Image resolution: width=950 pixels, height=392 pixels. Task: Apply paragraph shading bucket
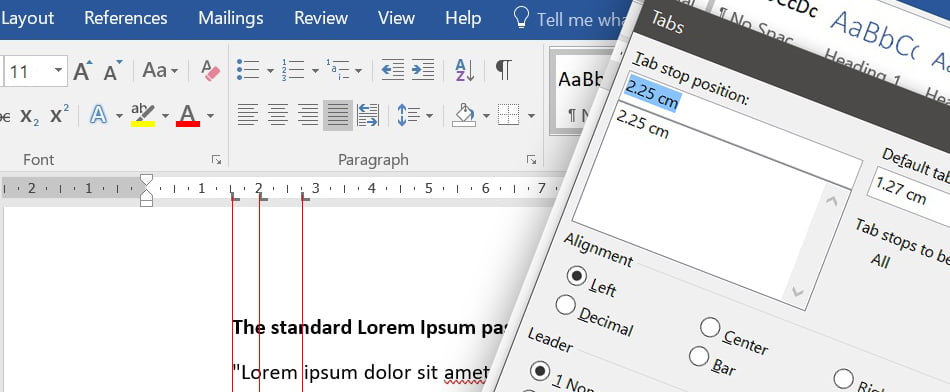tap(463, 115)
